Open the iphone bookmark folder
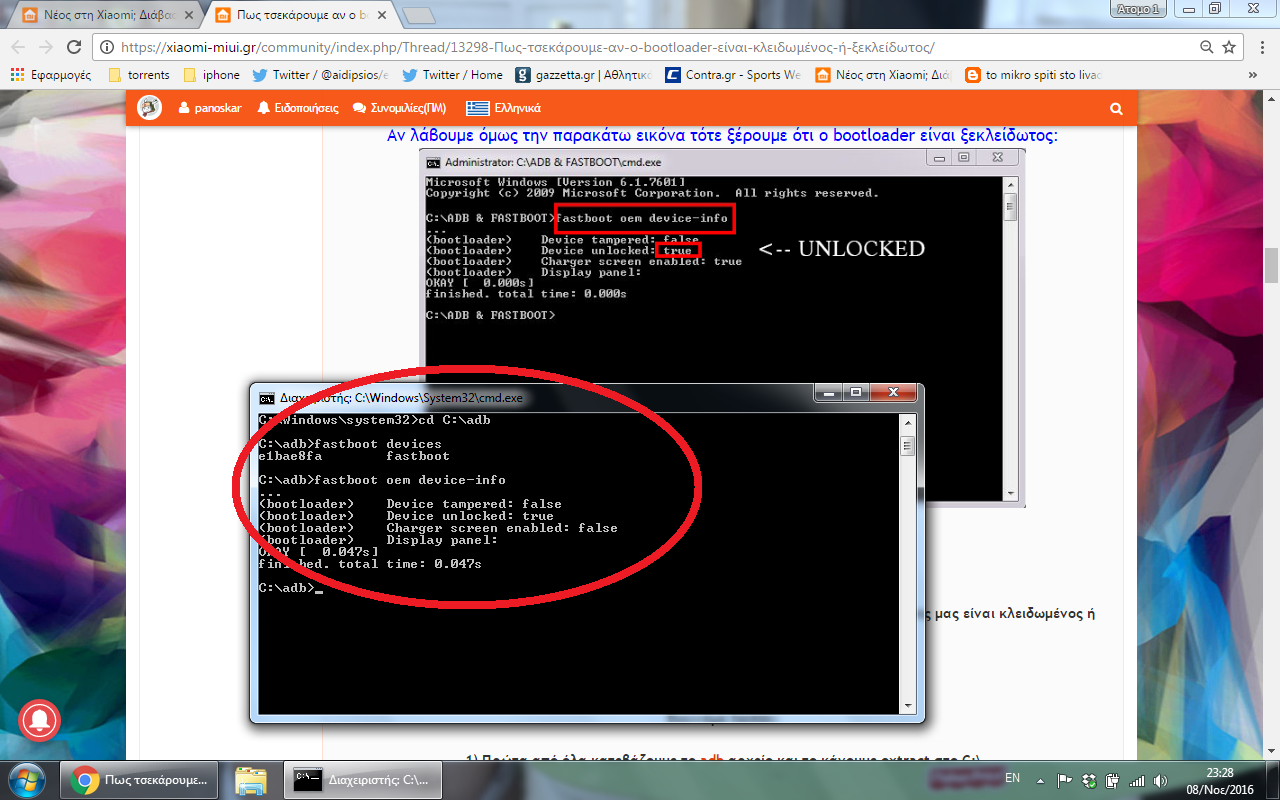This screenshot has height=800, width=1280. (x=211, y=75)
